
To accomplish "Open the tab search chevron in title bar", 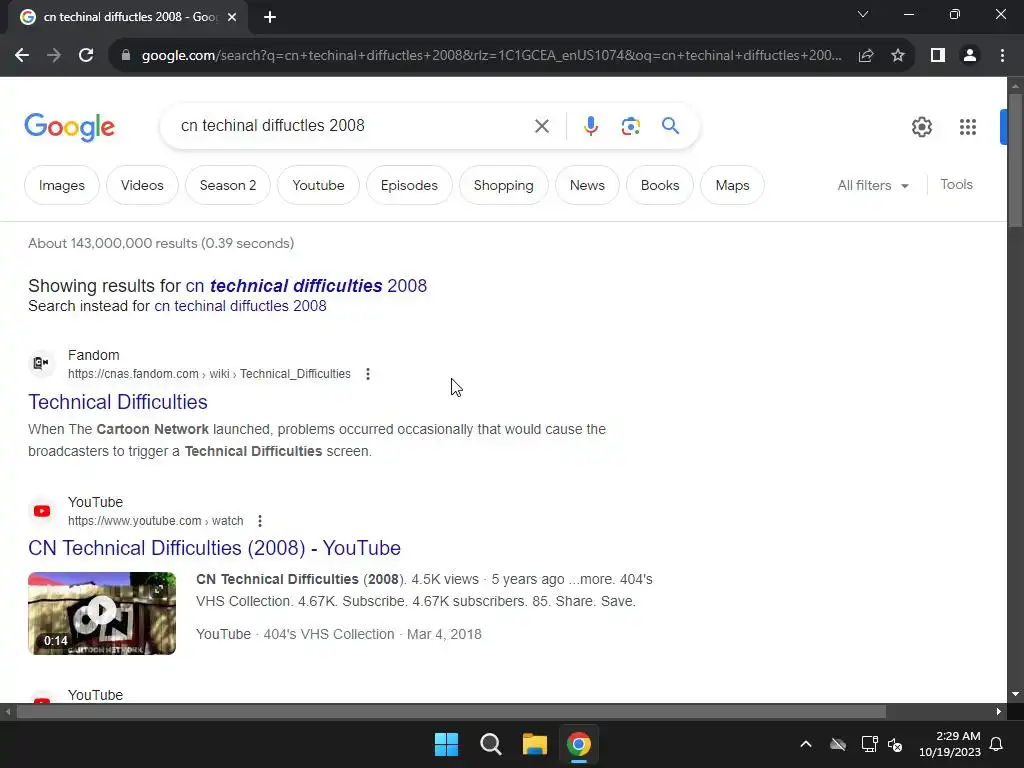I will (863, 14).
